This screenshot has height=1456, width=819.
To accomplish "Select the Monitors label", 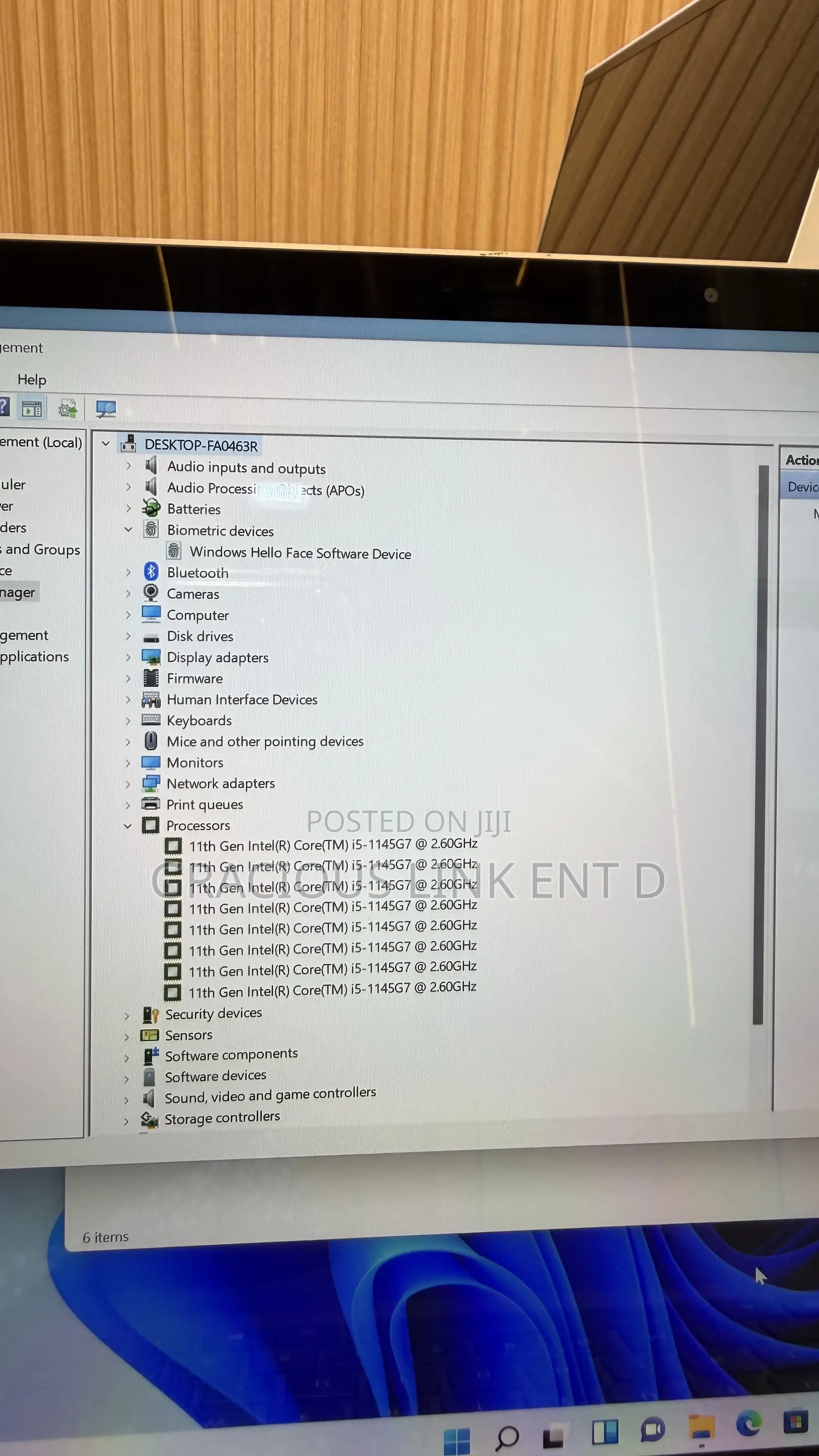I will click(x=195, y=763).
